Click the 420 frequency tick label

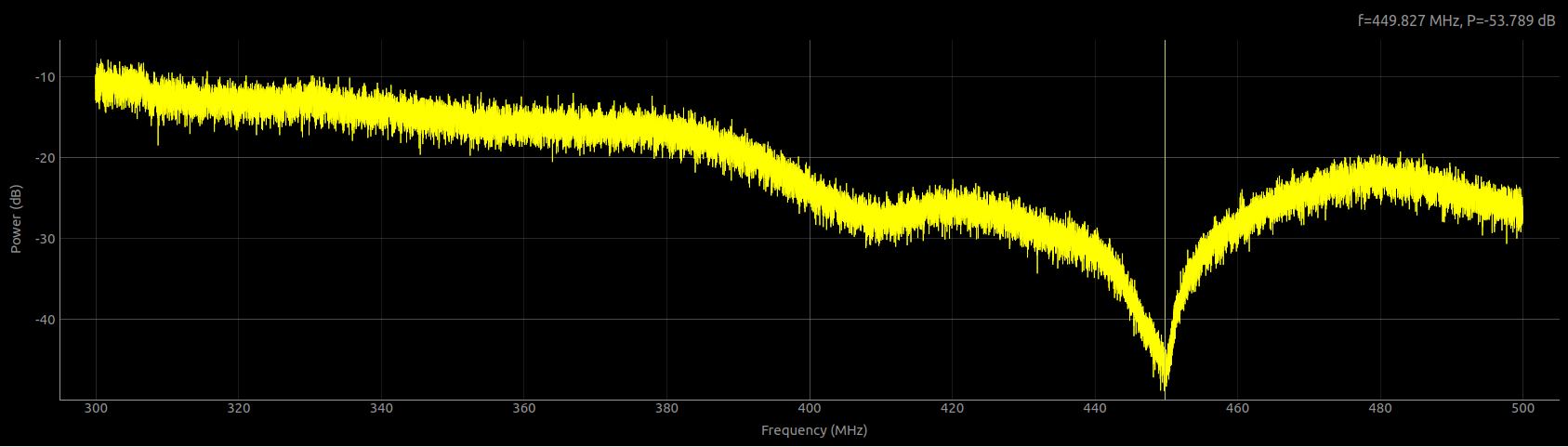(952, 409)
